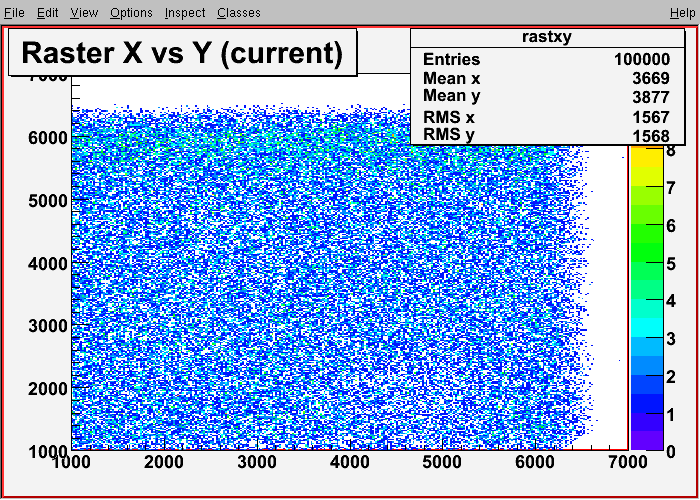Click the violet level 0 palette color

point(646,440)
